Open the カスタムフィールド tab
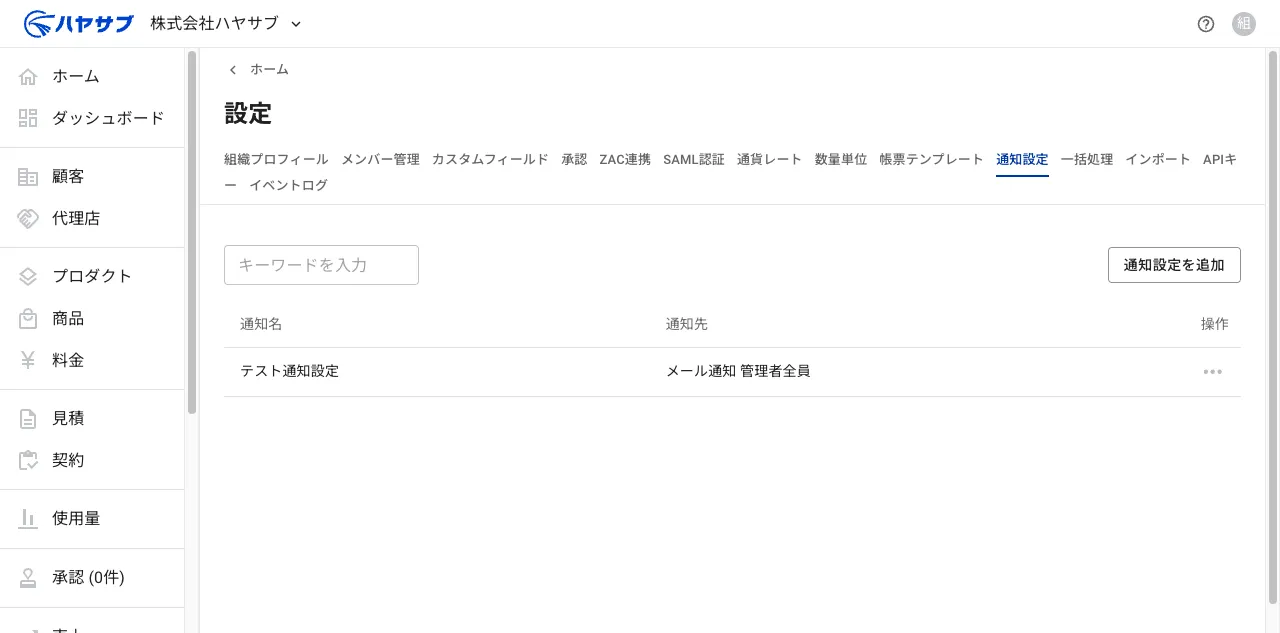The width and height of the screenshot is (1280, 633). (490, 159)
